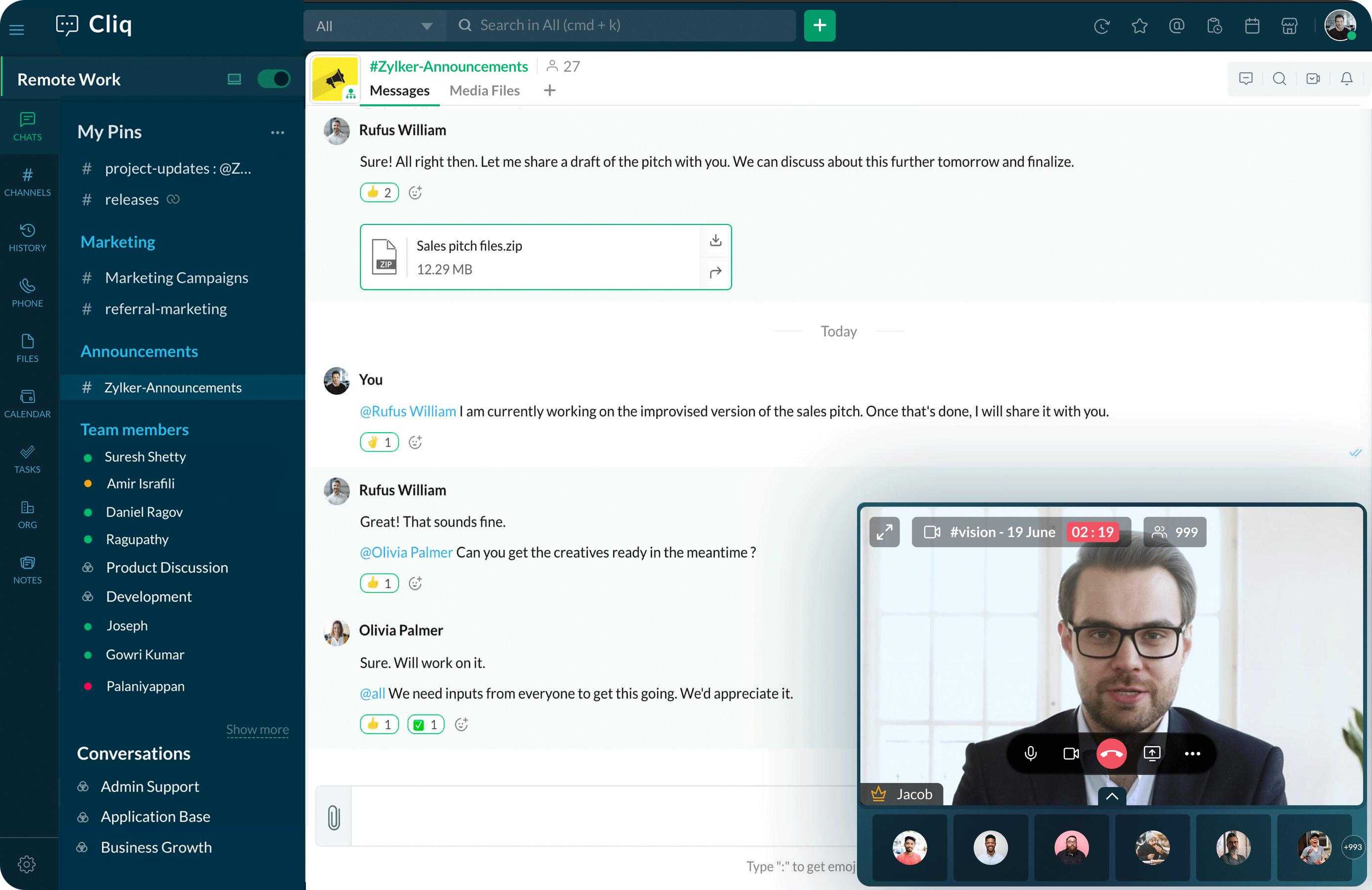The height and width of the screenshot is (890, 1372).
Task: Click the mention icon in top bar
Action: 1177,26
